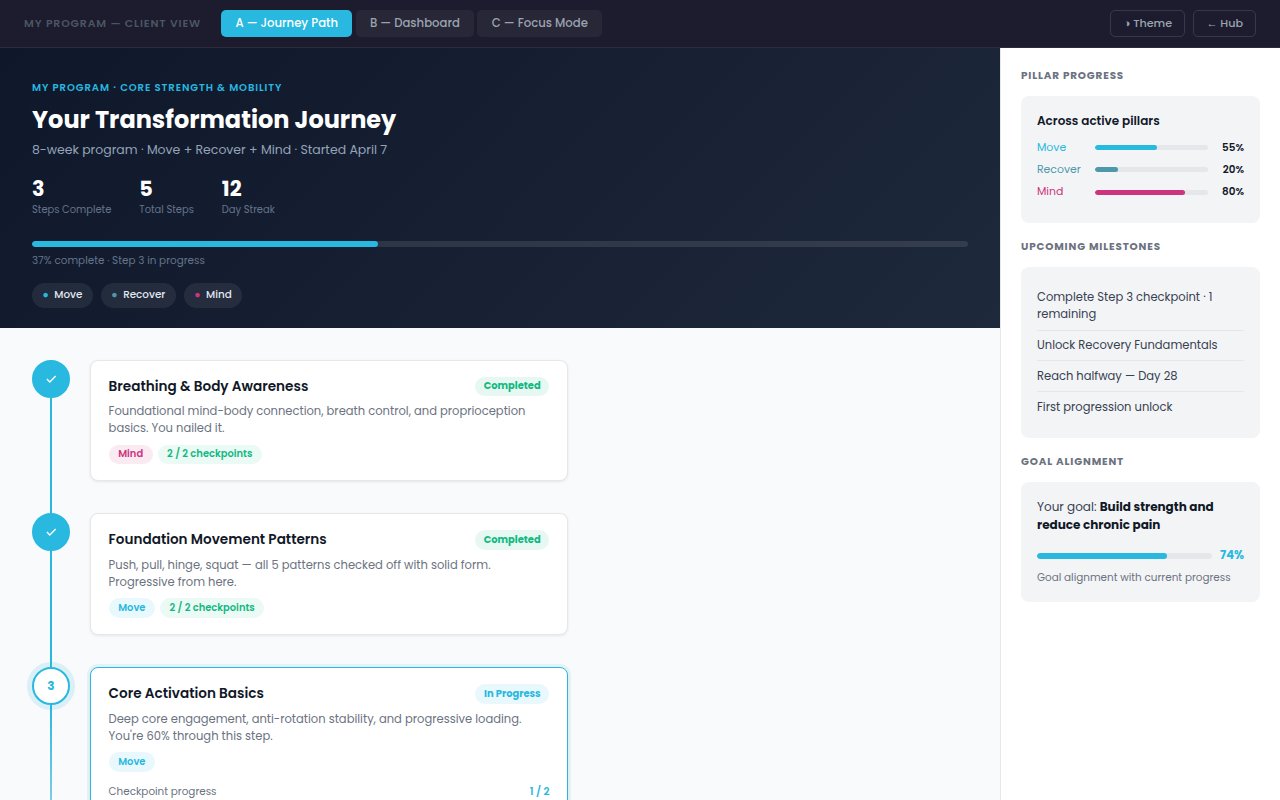Select the step 3 circle marker
The width and height of the screenshot is (1280, 800).
[51, 686]
